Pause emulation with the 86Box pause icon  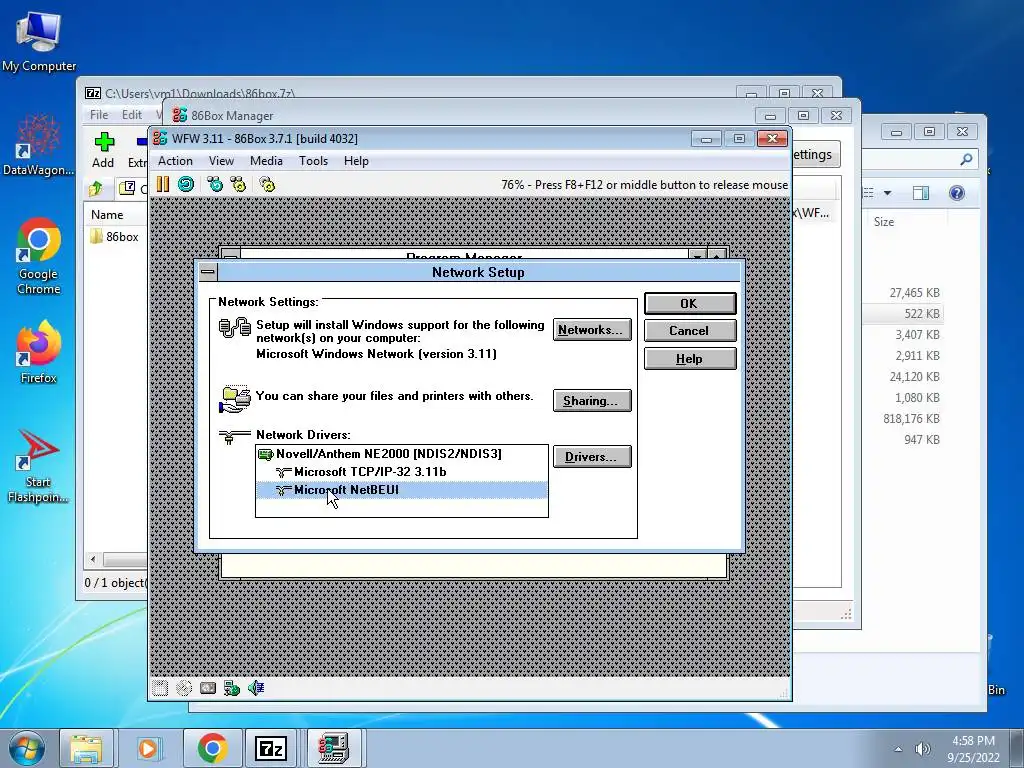click(x=163, y=184)
